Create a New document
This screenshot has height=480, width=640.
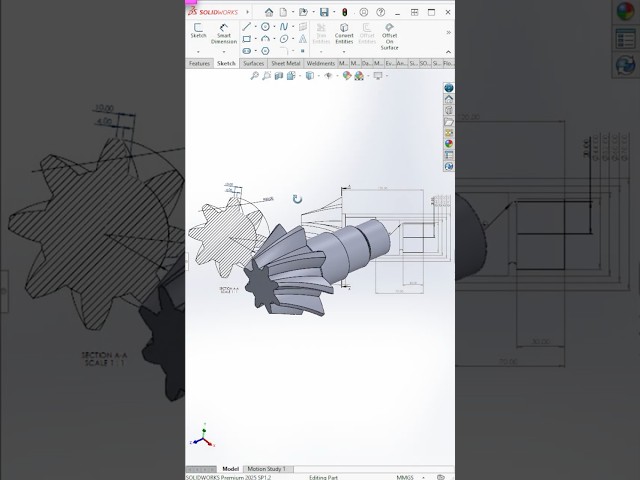[283, 12]
